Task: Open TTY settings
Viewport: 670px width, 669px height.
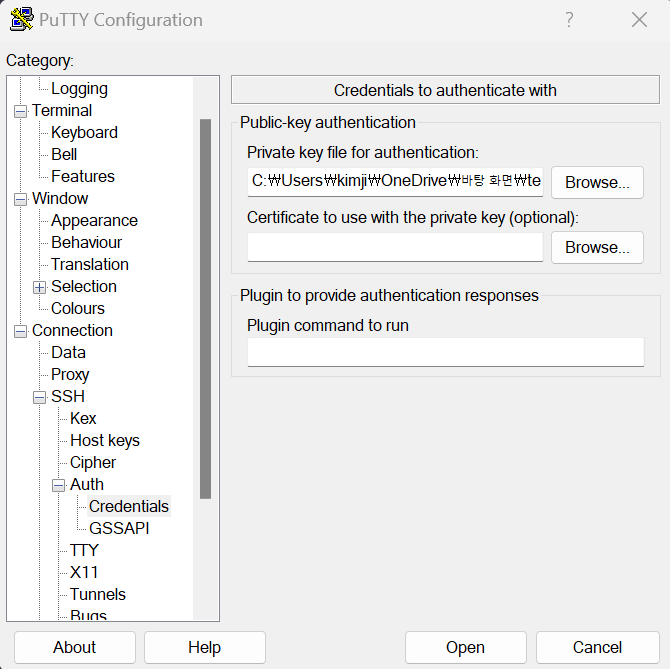Action: point(84,551)
